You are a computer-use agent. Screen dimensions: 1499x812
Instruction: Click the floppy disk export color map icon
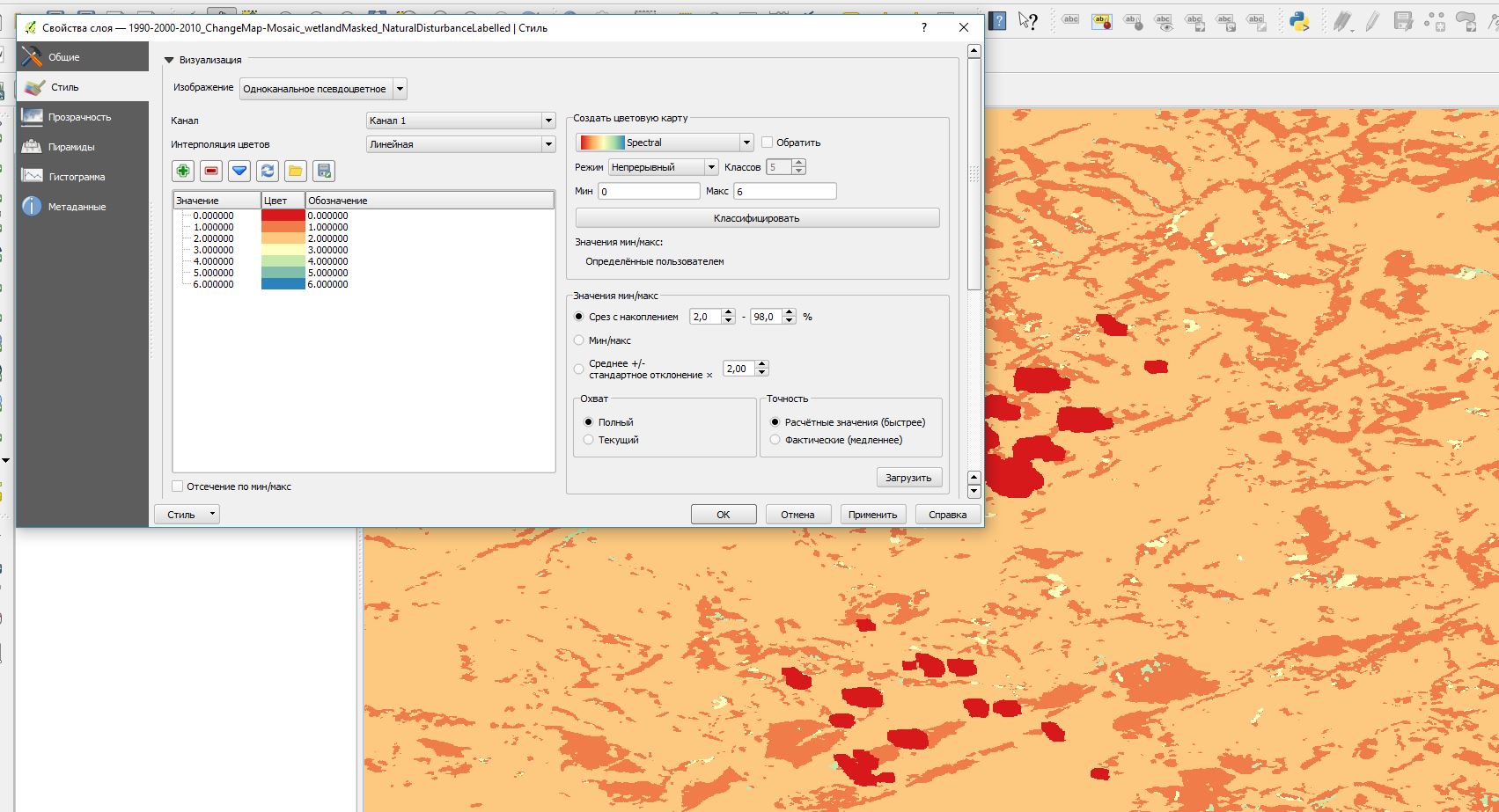click(x=324, y=171)
